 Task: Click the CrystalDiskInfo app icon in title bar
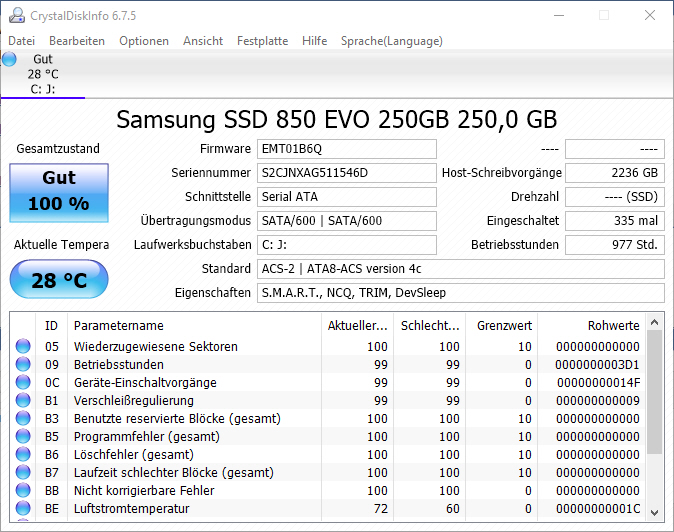(x=17, y=15)
